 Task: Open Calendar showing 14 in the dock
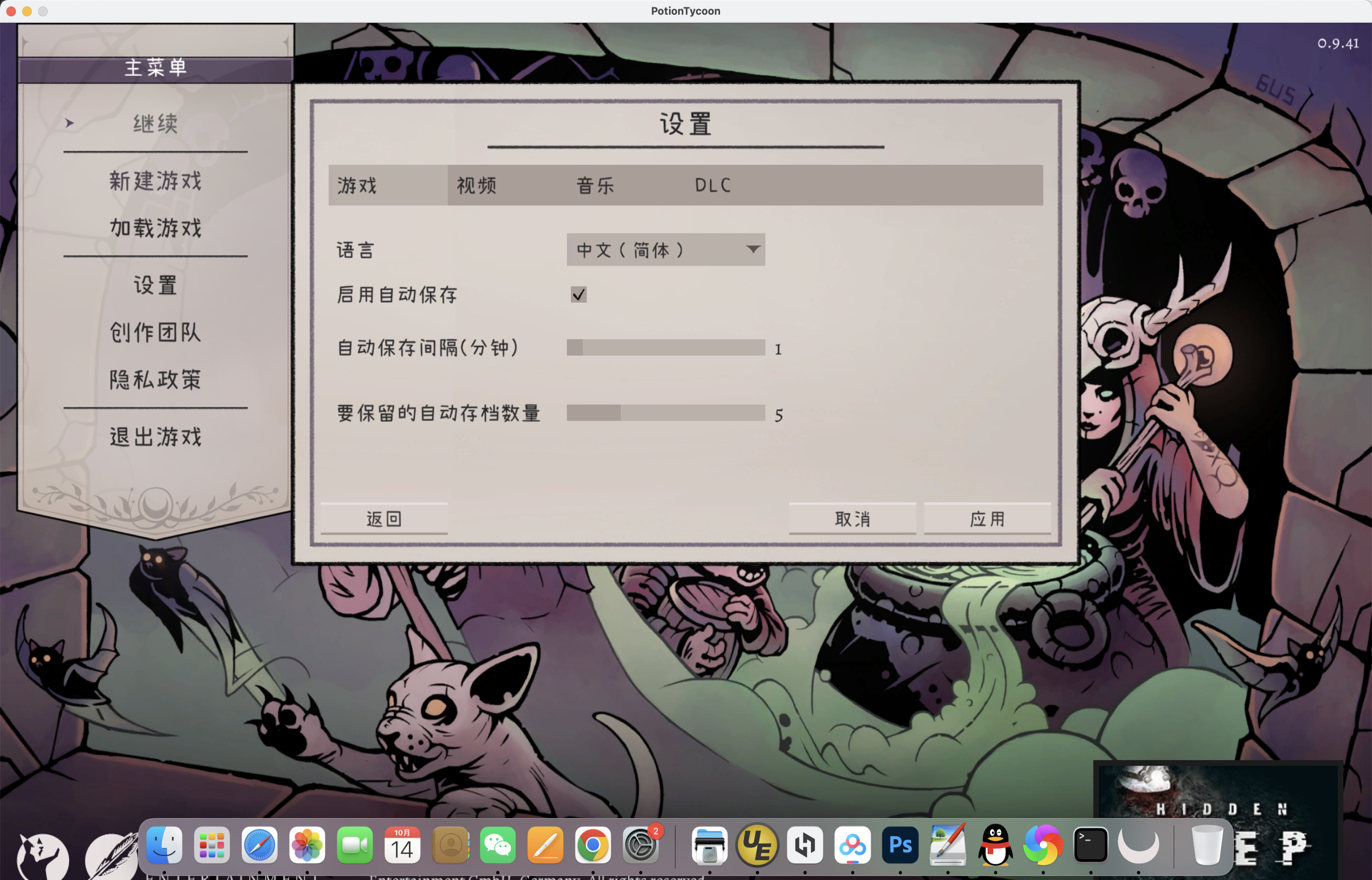[x=402, y=845]
